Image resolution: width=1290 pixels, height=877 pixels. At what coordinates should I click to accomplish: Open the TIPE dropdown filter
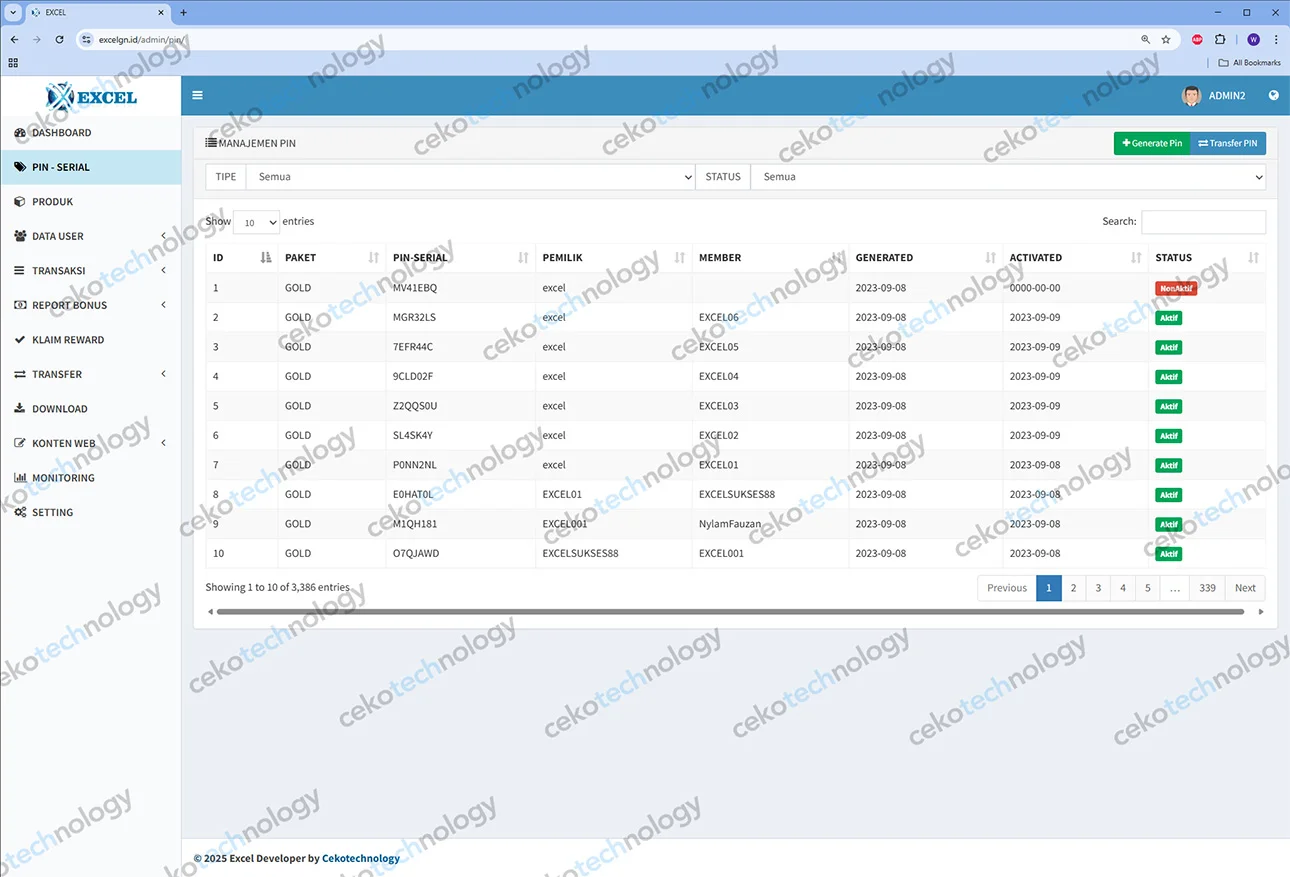click(x=470, y=177)
